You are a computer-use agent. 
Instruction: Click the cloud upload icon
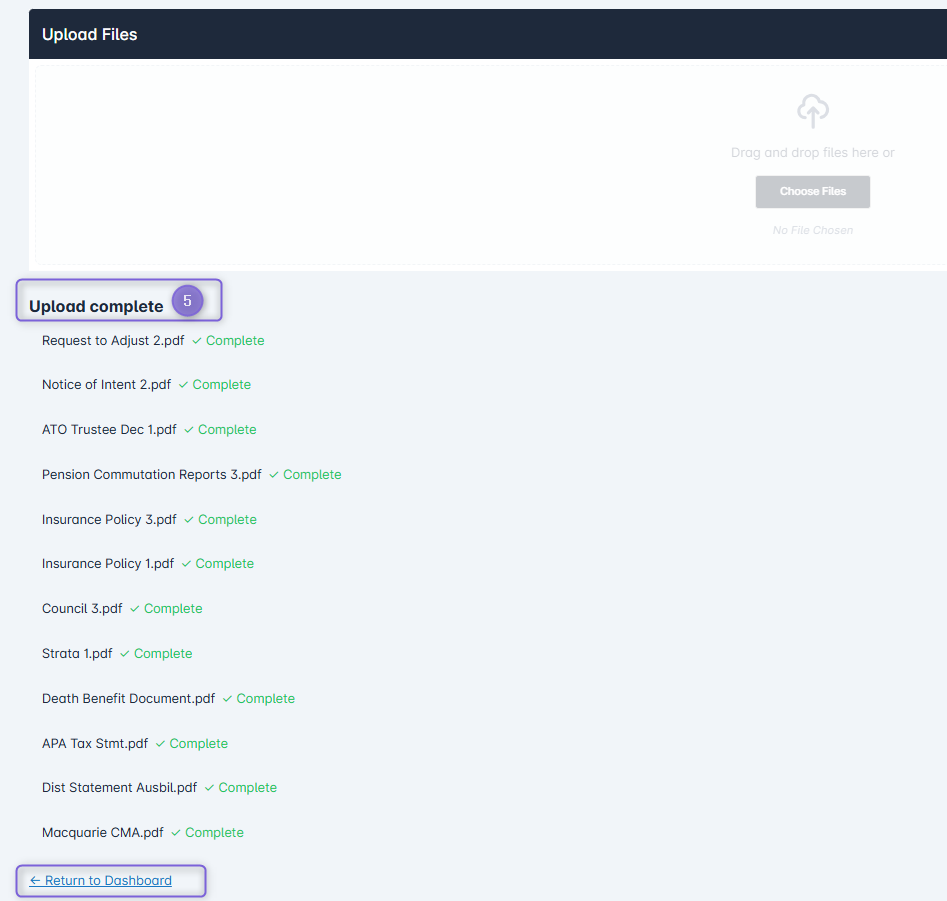[x=812, y=111]
